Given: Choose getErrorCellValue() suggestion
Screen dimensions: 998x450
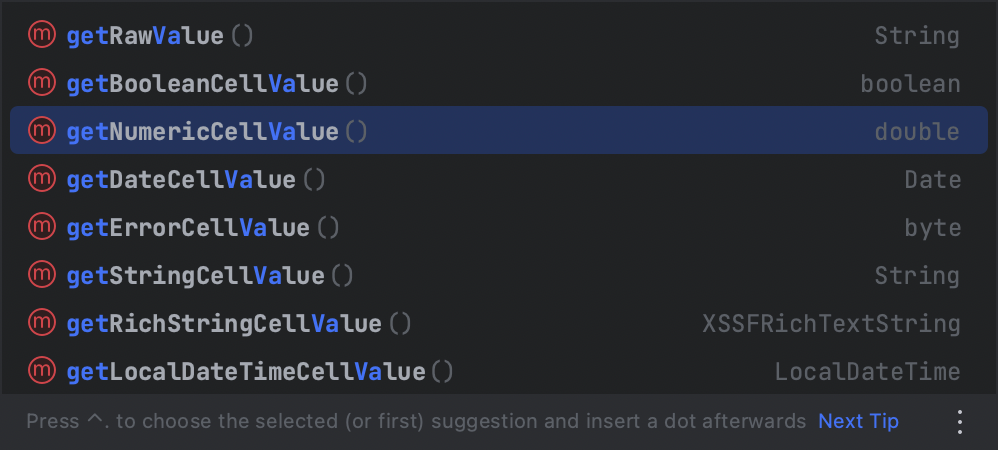Looking at the screenshot, I should pos(203,228).
